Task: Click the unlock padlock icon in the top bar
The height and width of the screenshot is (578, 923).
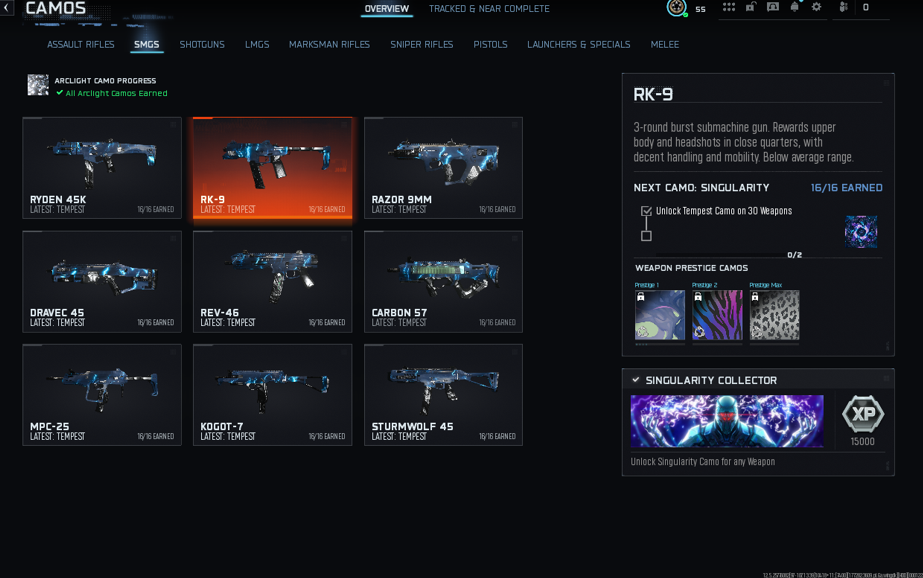Action: (x=751, y=8)
